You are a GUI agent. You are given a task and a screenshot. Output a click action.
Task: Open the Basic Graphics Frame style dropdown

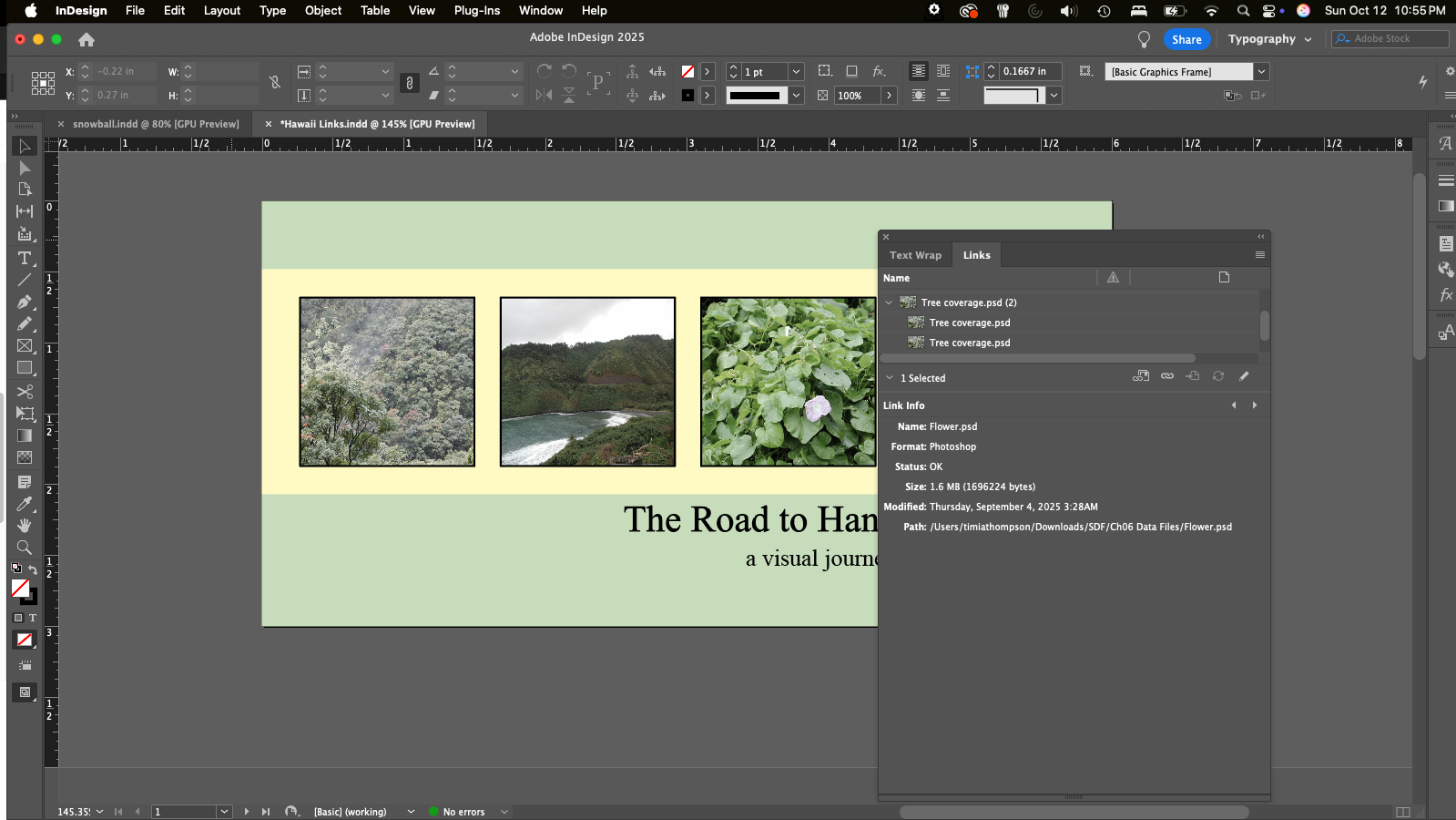[x=1261, y=72]
